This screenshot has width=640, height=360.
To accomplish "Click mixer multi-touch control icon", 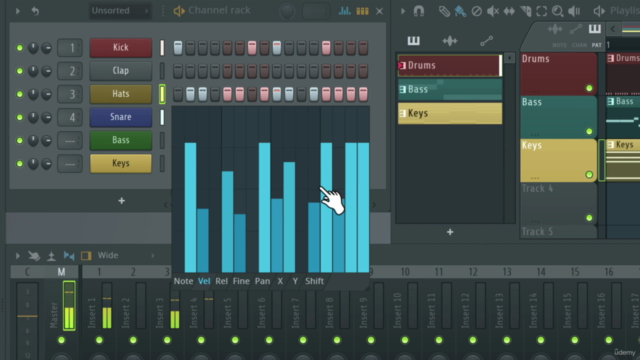I will pyautogui.click(x=34, y=256).
